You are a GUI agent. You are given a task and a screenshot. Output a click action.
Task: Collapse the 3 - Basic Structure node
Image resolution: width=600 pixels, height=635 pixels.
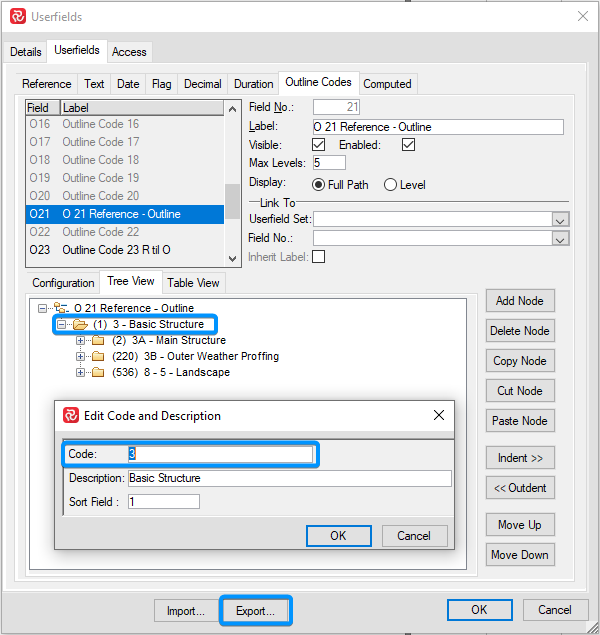(x=61, y=325)
